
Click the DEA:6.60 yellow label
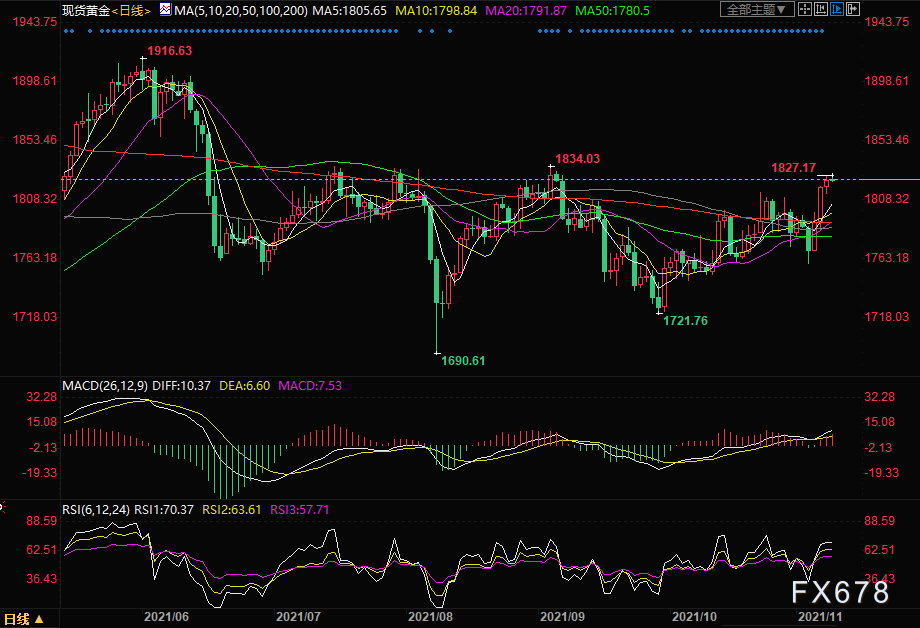point(244,386)
